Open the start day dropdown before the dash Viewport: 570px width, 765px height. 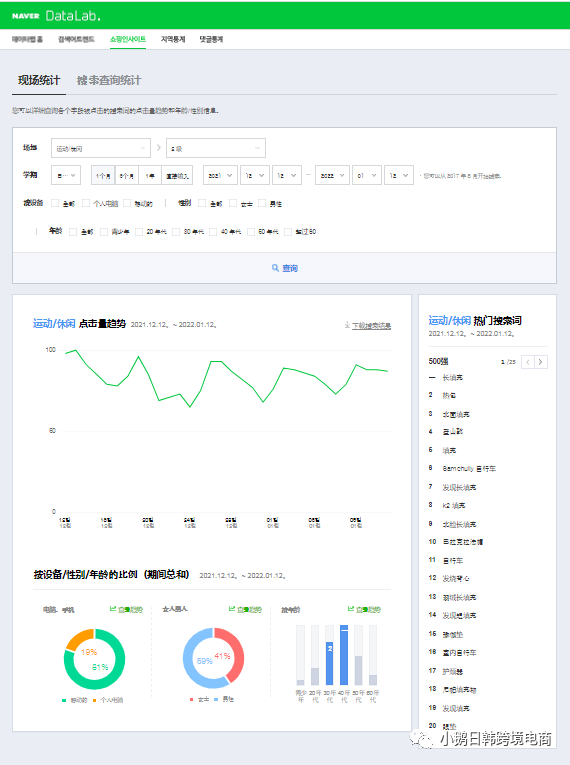286,175
